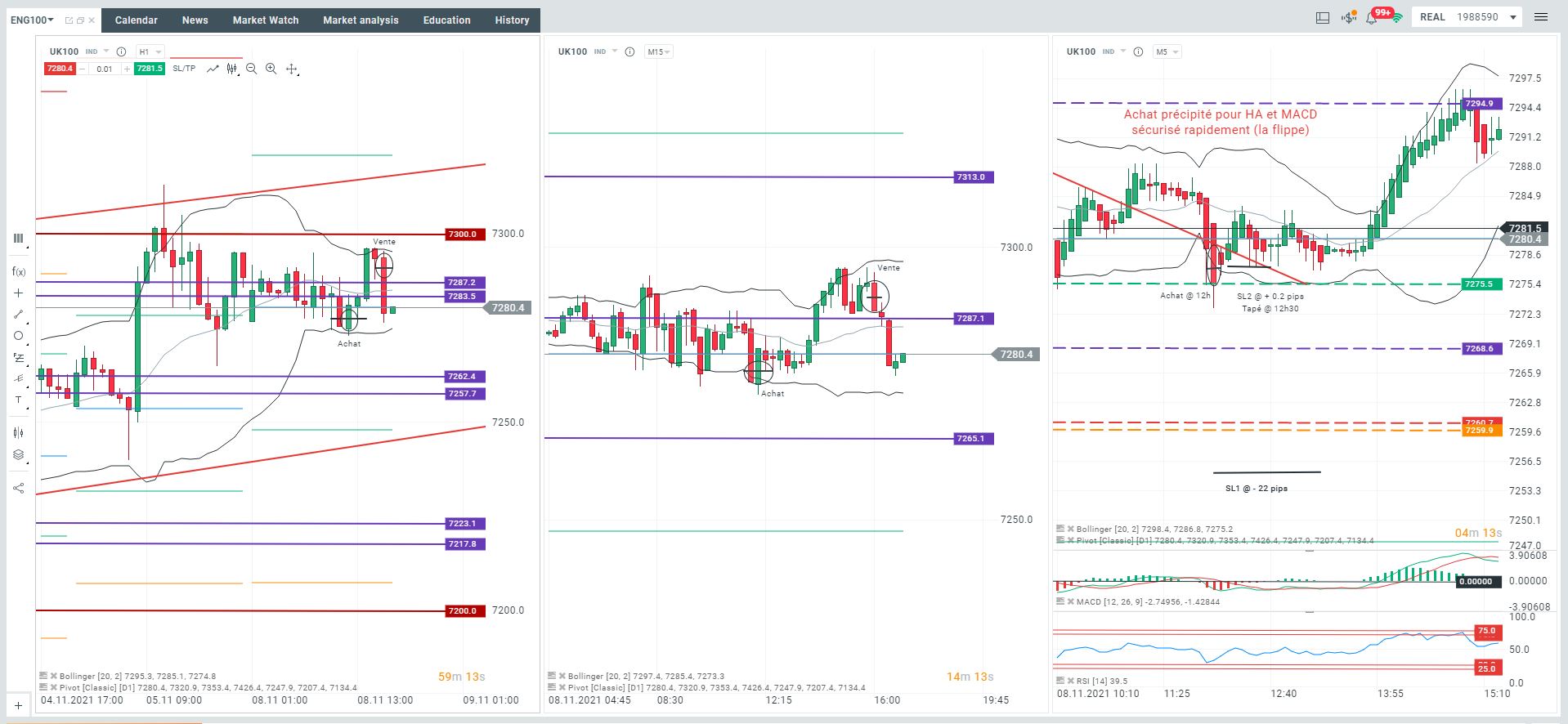Increase the trade volume with the plus button
This screenshot has height=724, width=1568.
click(x=127, y=69)
